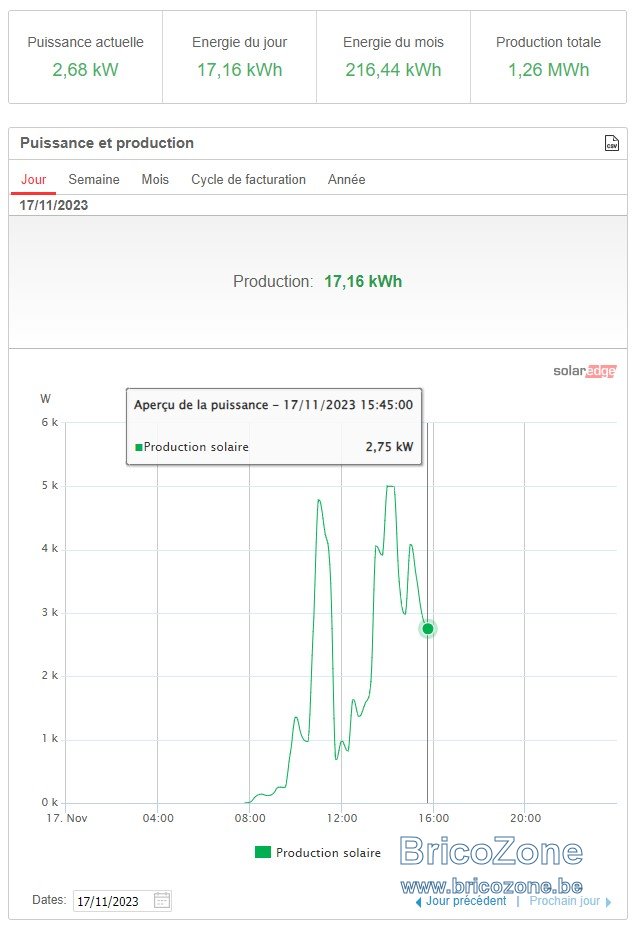This screenshot has width=636, height=930.
Task: Click green data point on chart
Action: (x=428, y=629)
